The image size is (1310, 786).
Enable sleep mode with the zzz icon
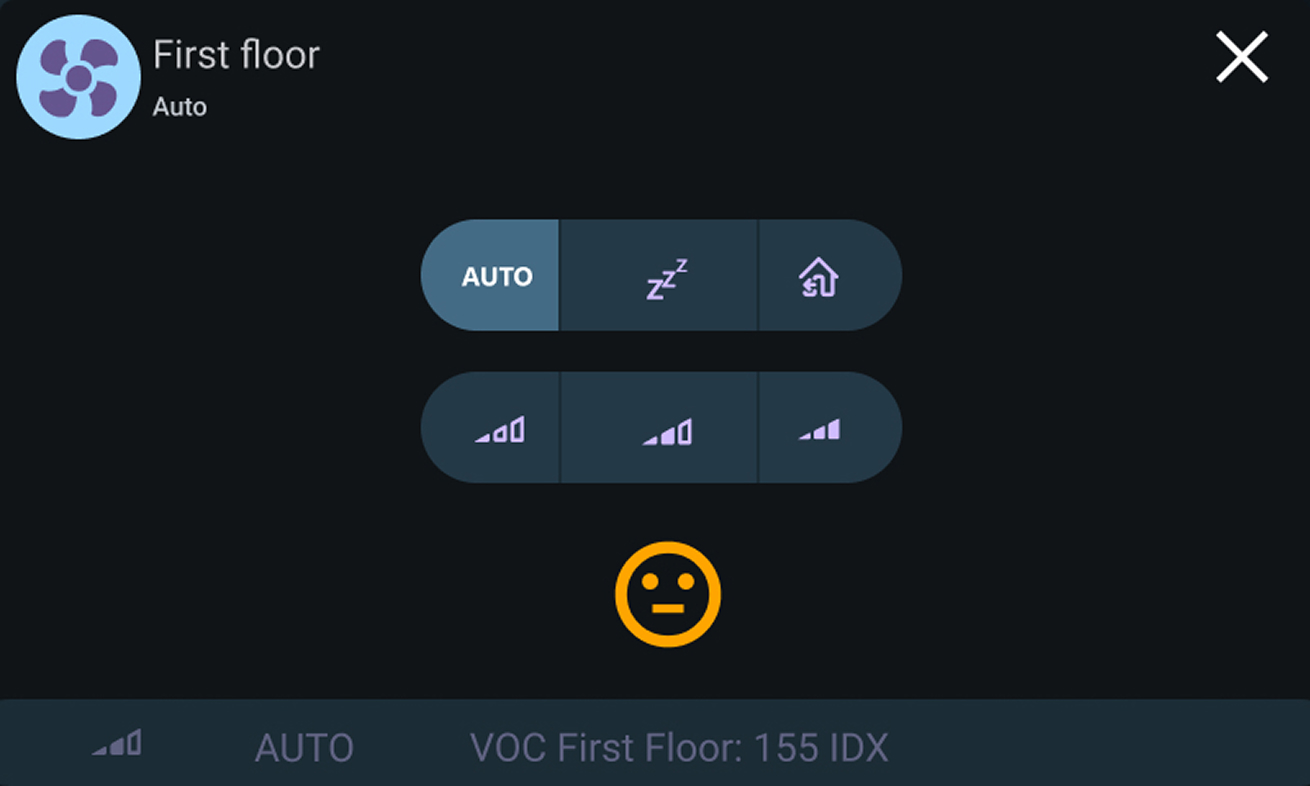coord(666,278)
